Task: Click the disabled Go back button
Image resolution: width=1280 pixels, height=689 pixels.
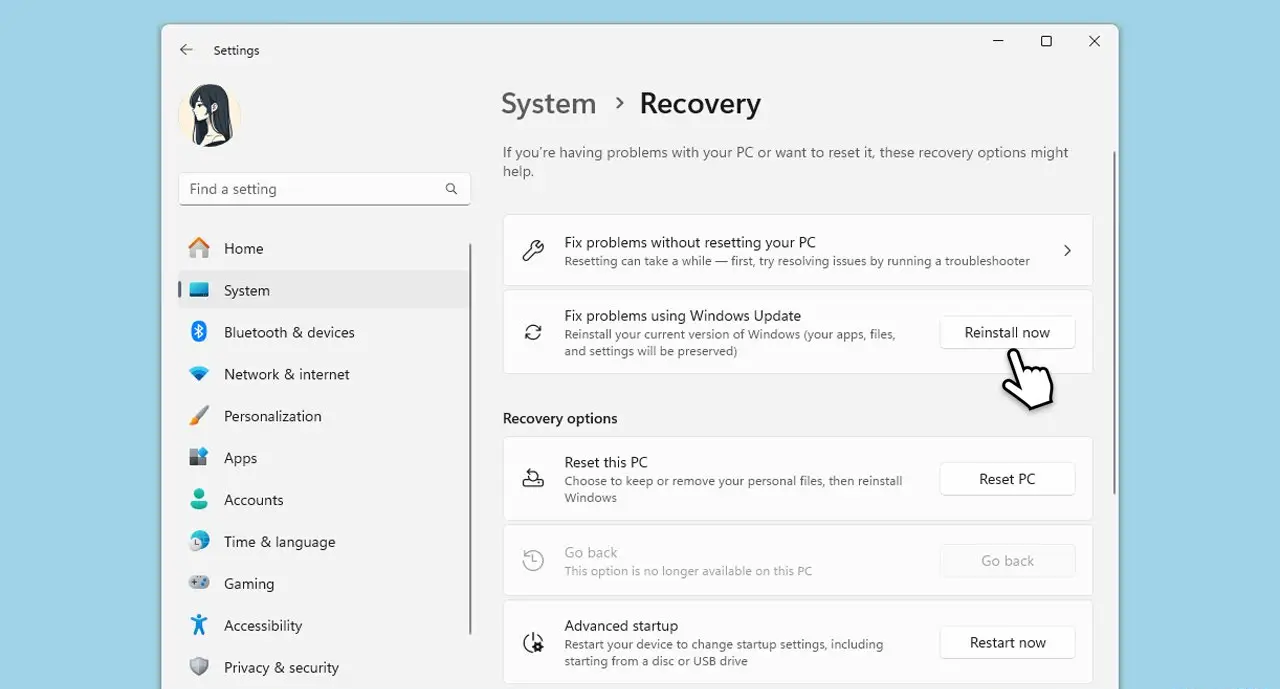Action: [x=1007, y=561]
